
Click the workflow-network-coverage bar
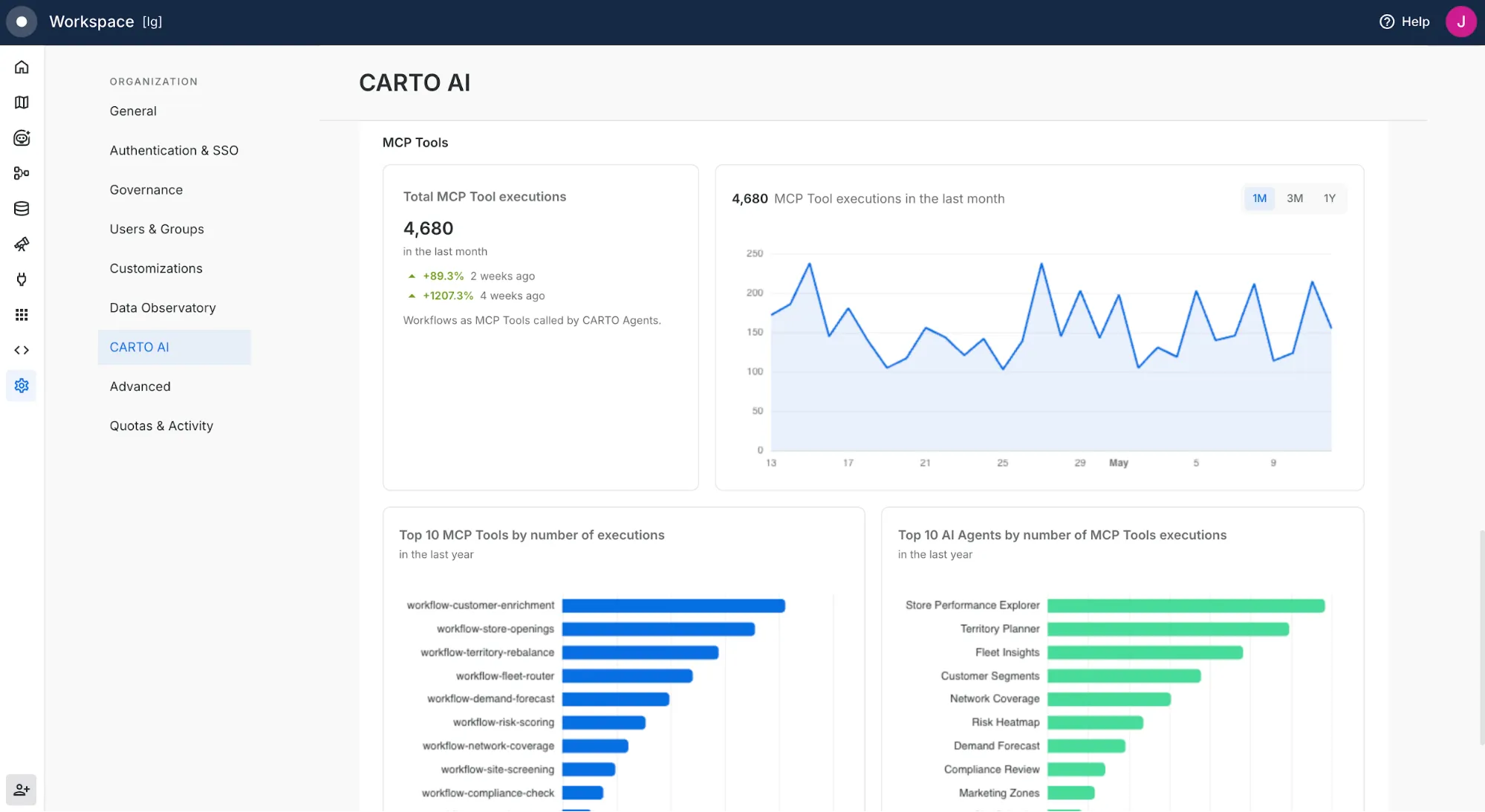tap(595, 746)
